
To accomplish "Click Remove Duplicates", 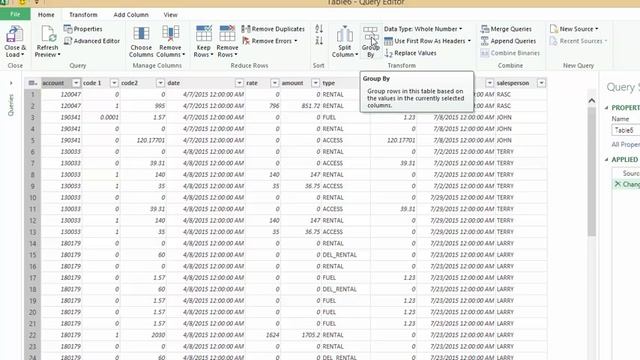I will coord(273,29).
